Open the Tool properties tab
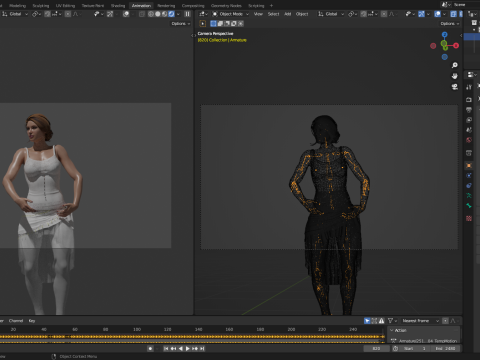The height and width of the screenshot is (360, 480). (x=469, y=87)
